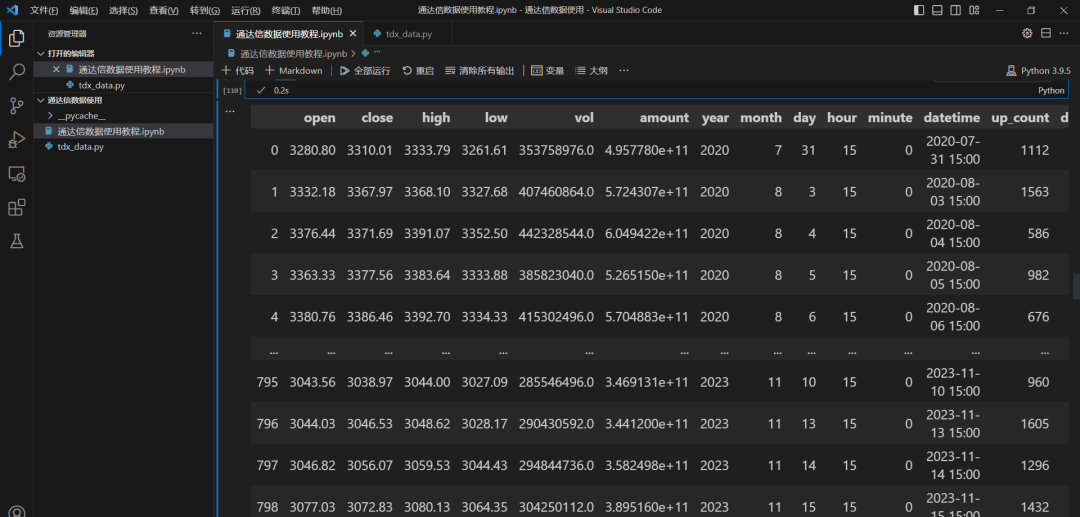Click the execution time 0.2s indicator

281,90
